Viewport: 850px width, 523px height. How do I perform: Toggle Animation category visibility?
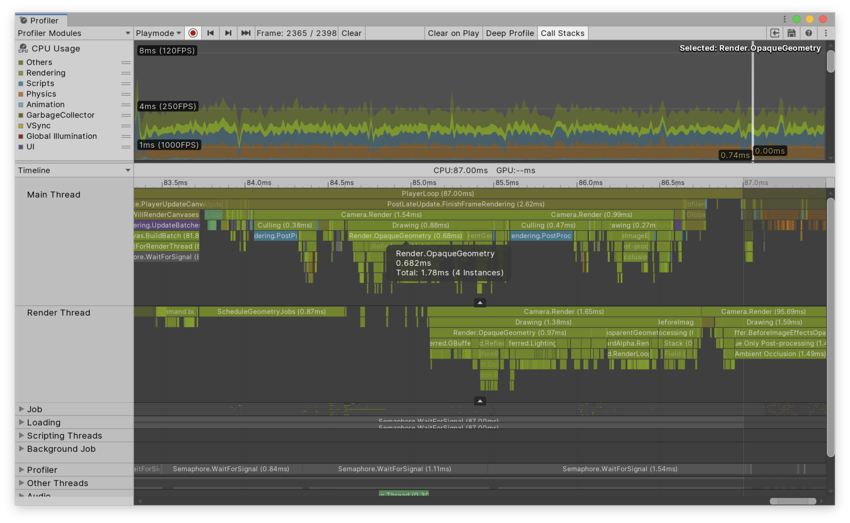click(21, 105)
